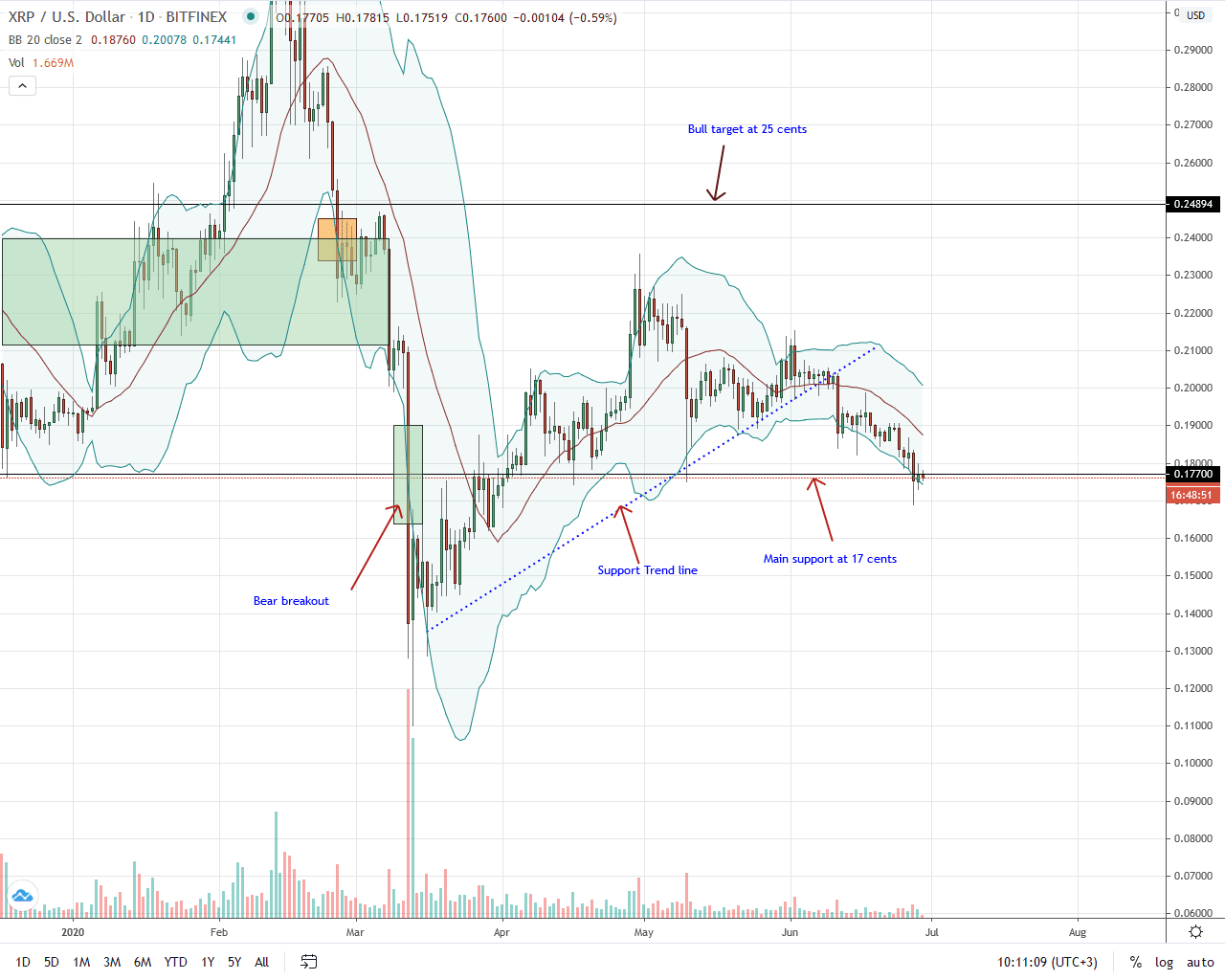Select the 1M time range
Screen dimensions: 1225x980
(81, 962)
